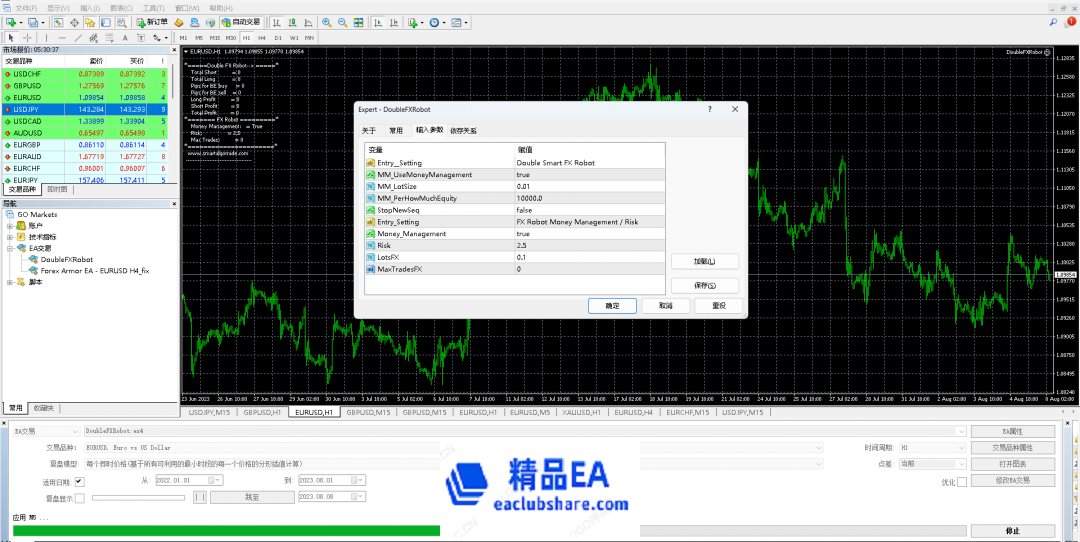Click the 打开图表 button in tester
The image size is (1080, 542).
[x=1012, y=463]
